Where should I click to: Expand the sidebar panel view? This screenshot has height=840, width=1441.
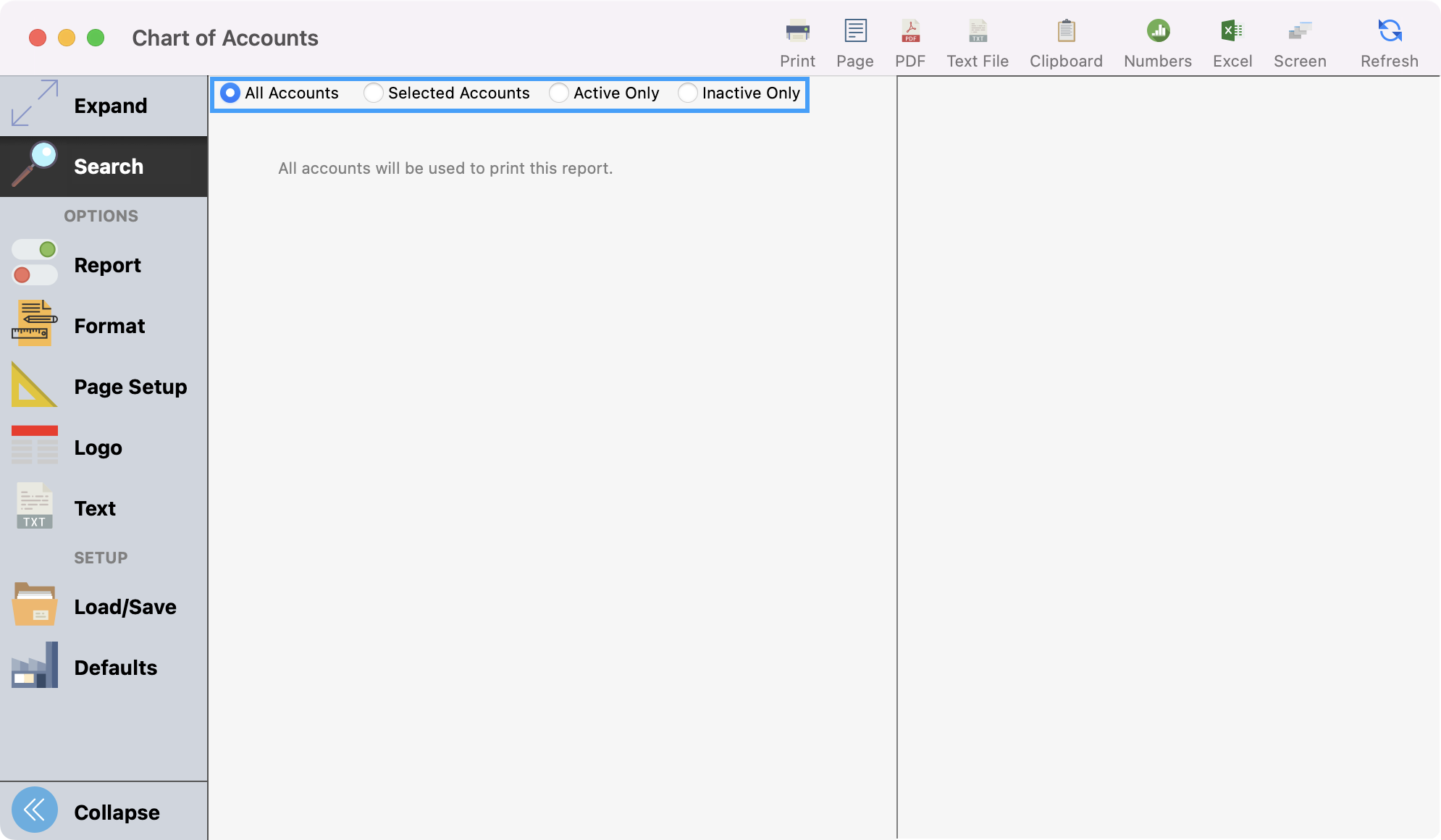tap(104, 106)
